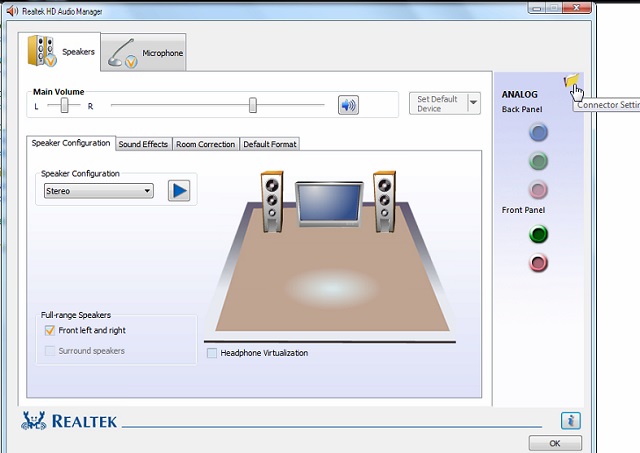The width and height of the screenshot is (640, 453).
Task: Select the green front panel jack
Action: (538, 235)
